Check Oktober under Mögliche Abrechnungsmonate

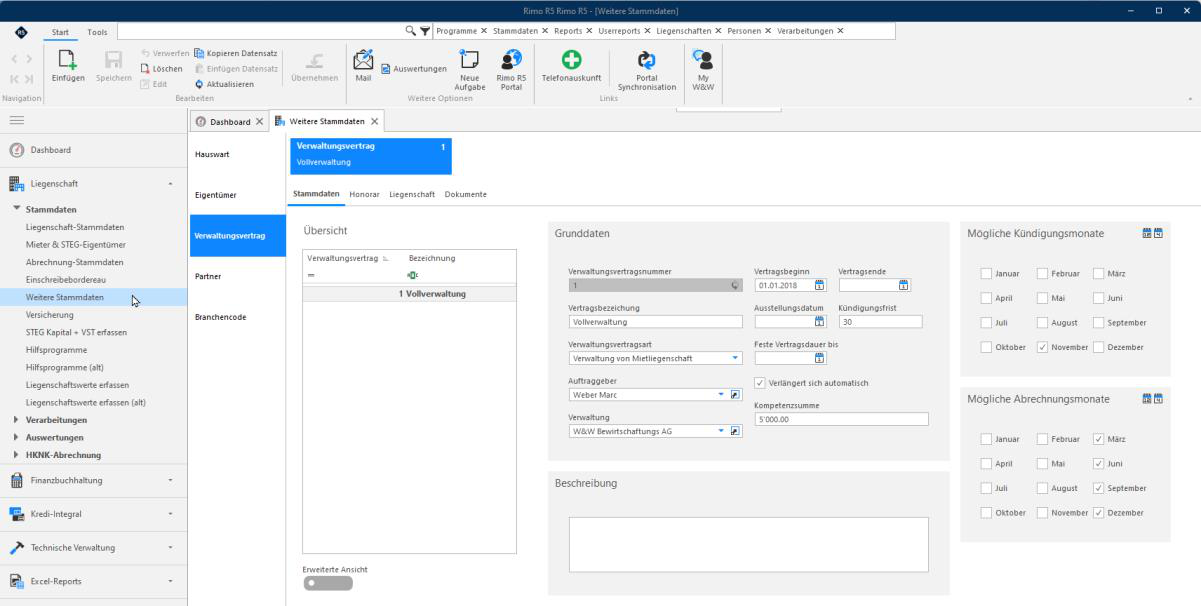[x=987, y=513]
